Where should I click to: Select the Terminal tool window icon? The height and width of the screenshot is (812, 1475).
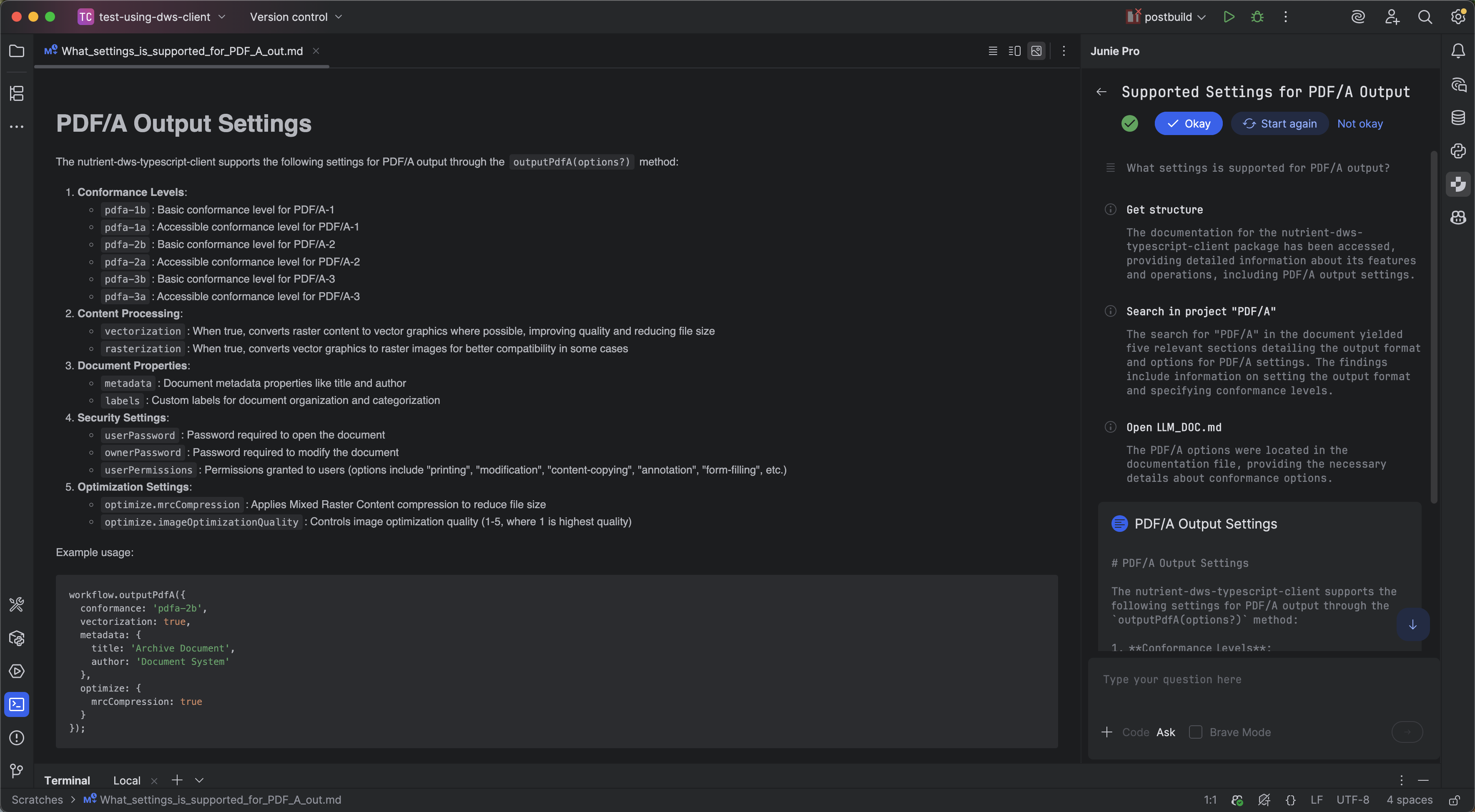point(17,704)
